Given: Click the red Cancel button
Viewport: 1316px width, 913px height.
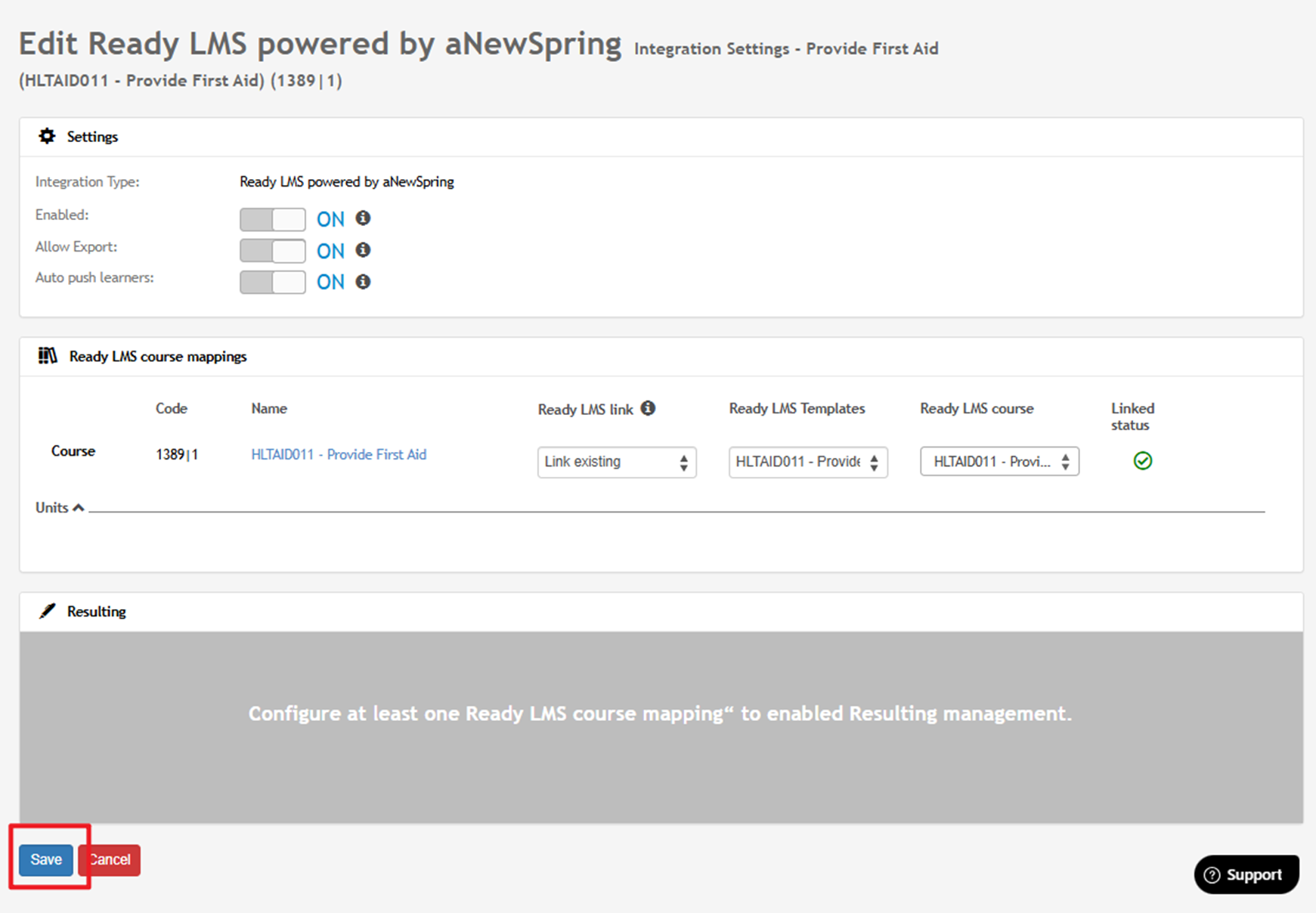Looking at the screenshot, I should [110, 860].
